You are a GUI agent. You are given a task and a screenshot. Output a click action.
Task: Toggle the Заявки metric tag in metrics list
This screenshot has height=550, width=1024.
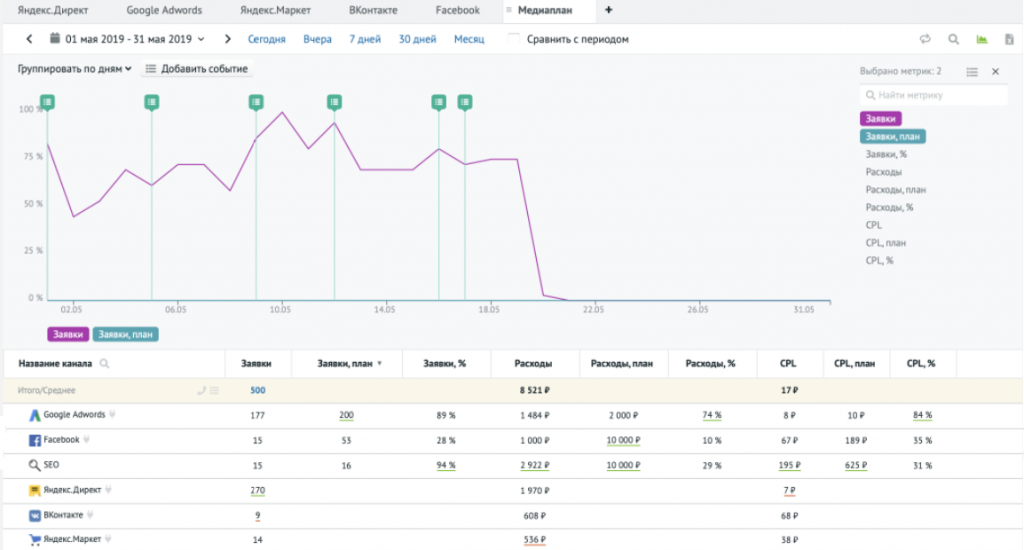880,118
